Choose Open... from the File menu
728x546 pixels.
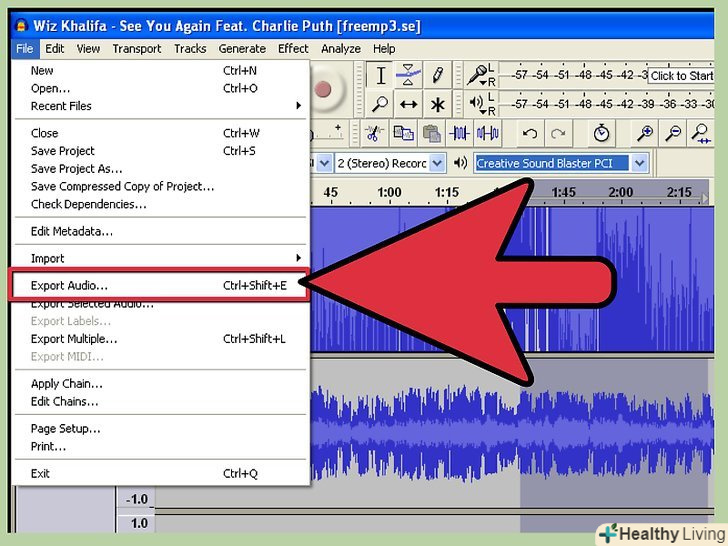click(x=160, y=88)
